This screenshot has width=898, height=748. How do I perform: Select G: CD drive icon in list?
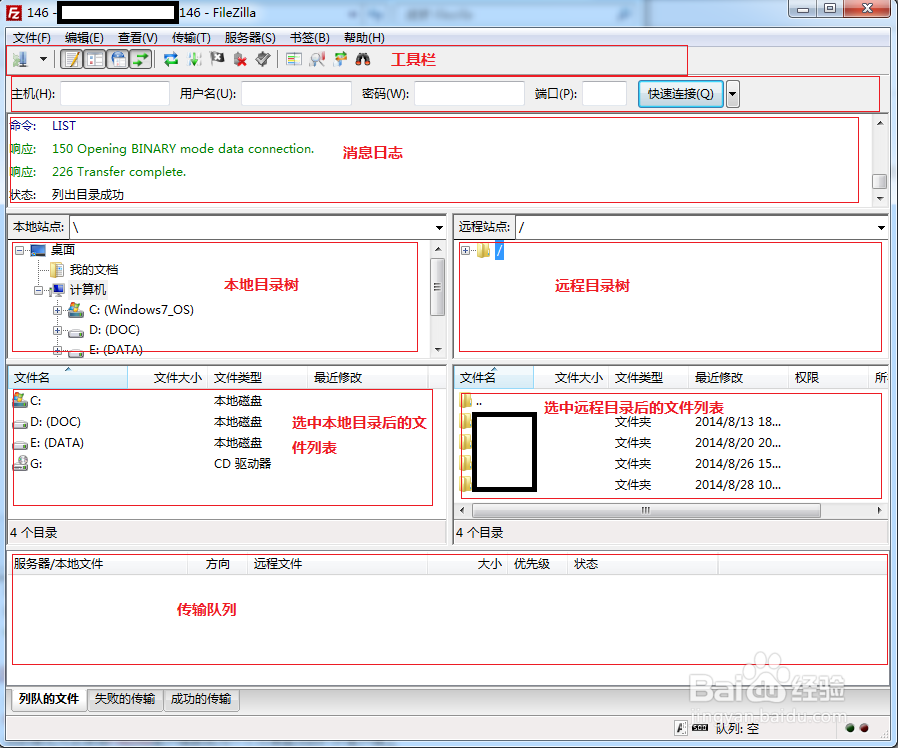20,463
